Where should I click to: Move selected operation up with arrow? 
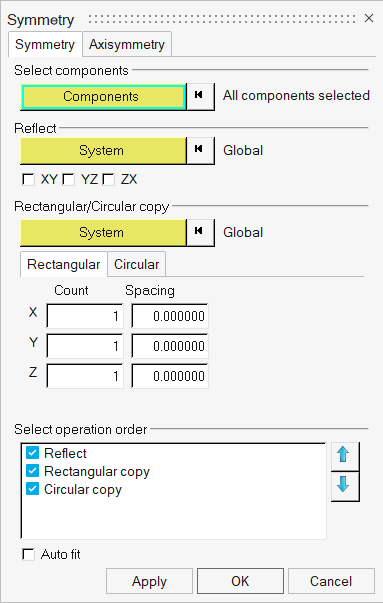[345, 456]
